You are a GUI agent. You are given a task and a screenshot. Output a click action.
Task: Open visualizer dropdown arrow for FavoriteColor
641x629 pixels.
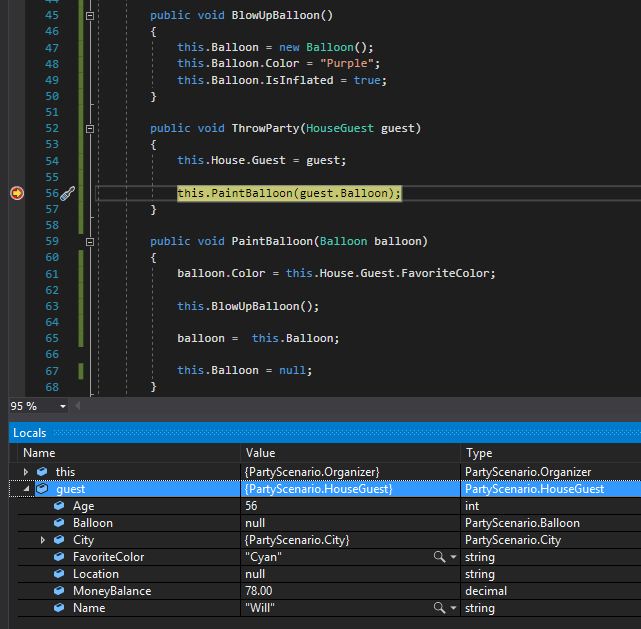(453, 557)
